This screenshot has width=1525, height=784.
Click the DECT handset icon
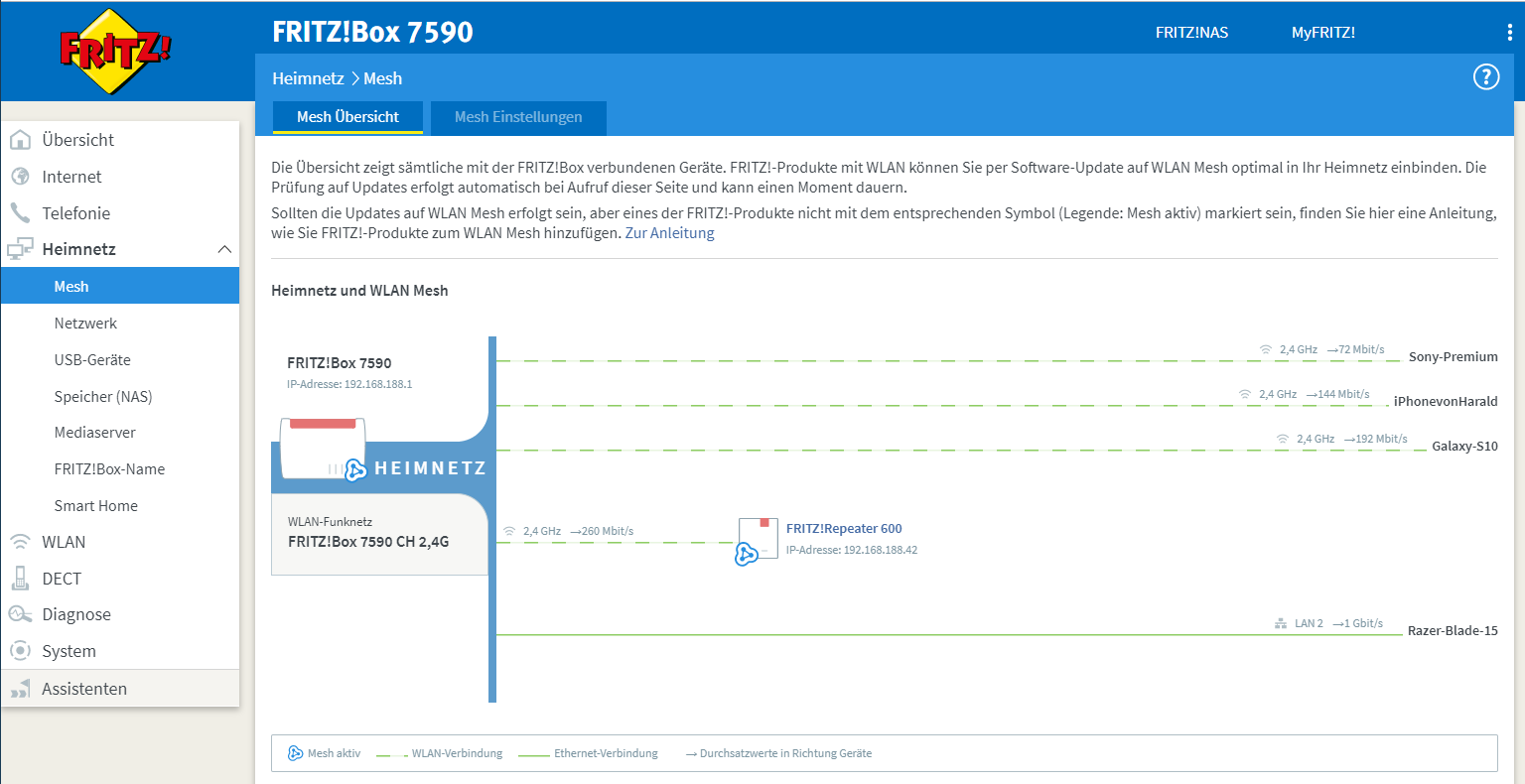(x=20, y=579)
